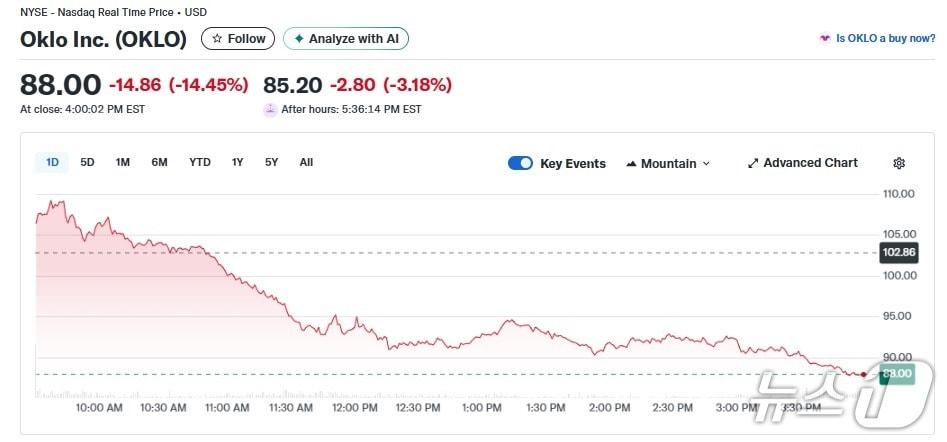This screenshot has height=442, width=947.
Task: Show the 6M chart range
Action: tap(159, 162)
